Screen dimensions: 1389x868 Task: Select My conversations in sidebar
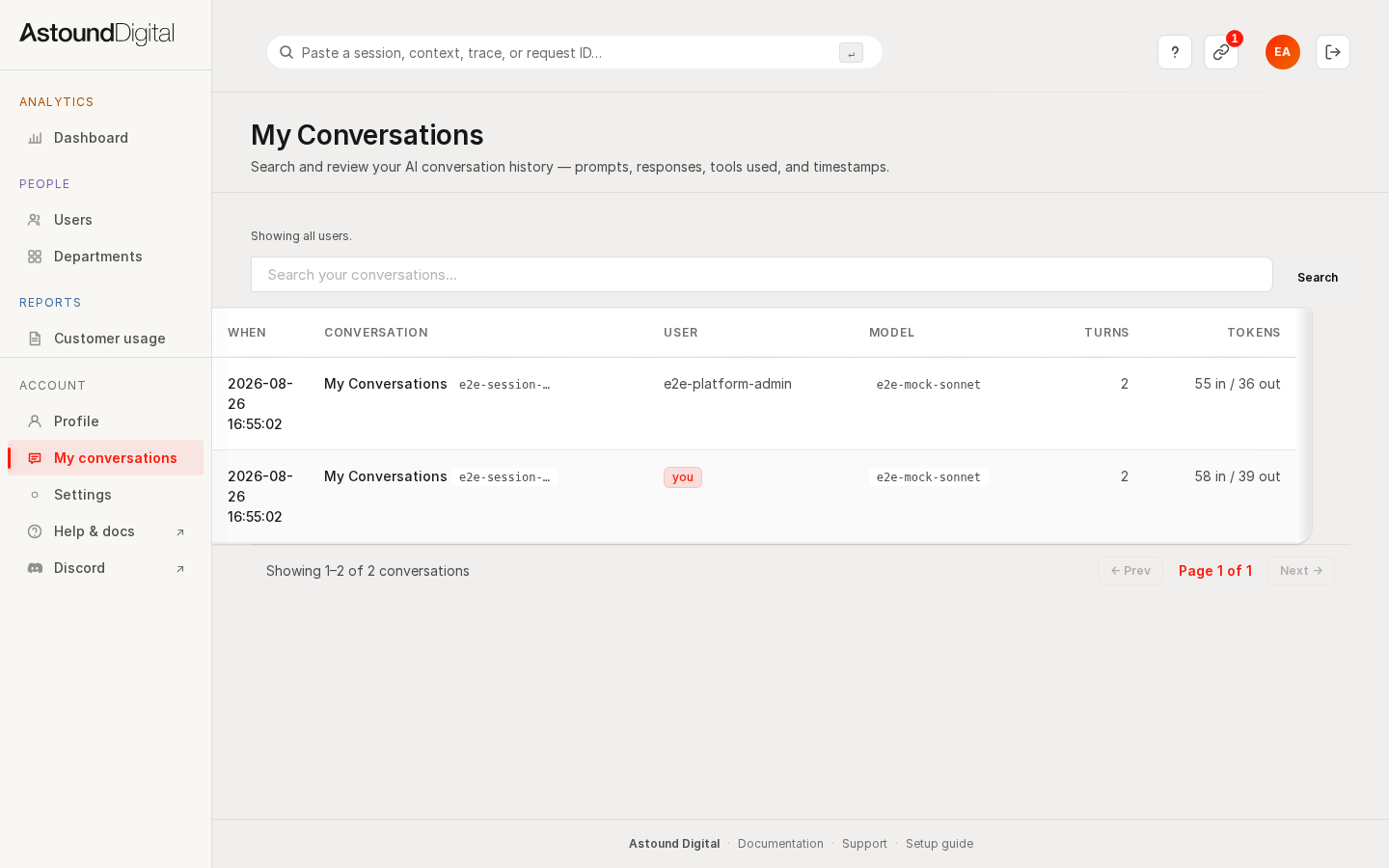106,458
